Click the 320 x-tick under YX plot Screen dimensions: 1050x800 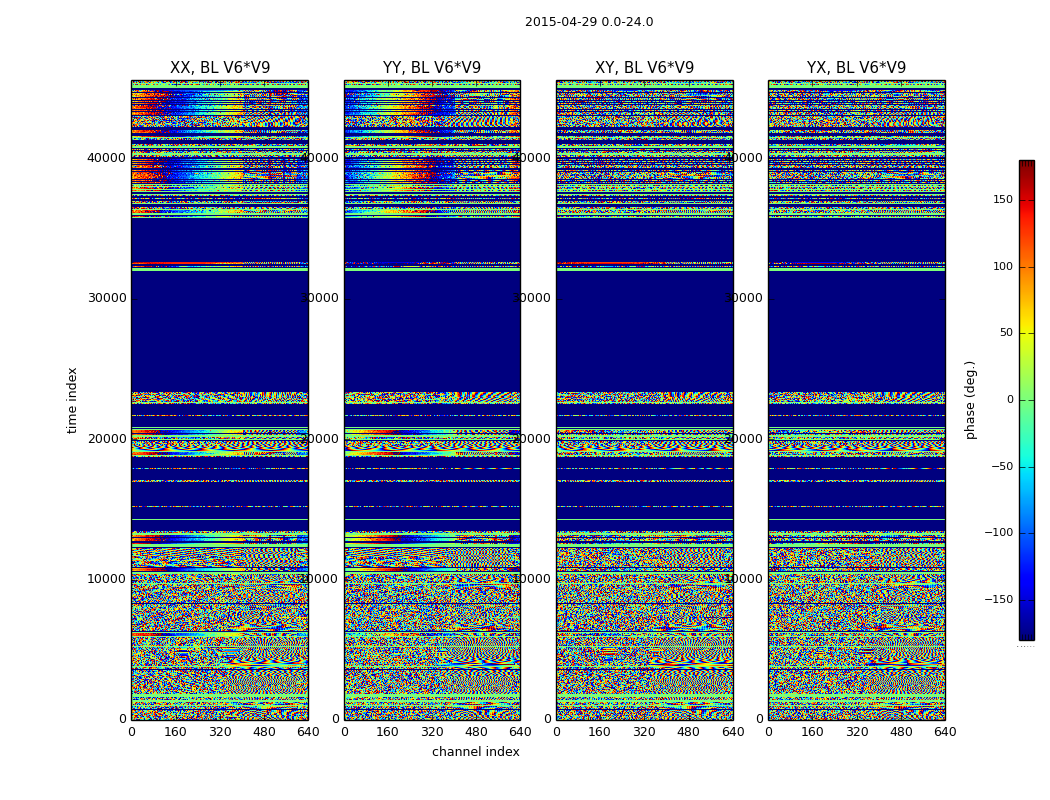pos(857,732)
